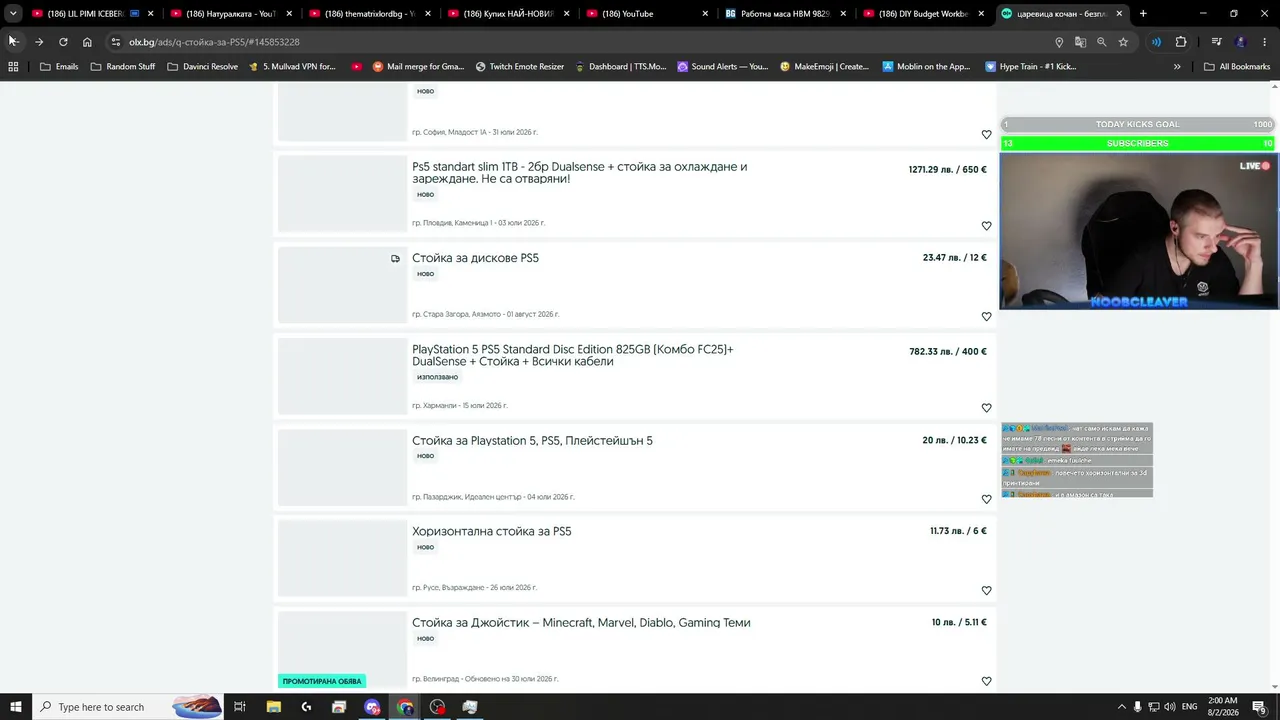Switch to the Купих НАЙ-НОВИЯ tab

[508, 14]
